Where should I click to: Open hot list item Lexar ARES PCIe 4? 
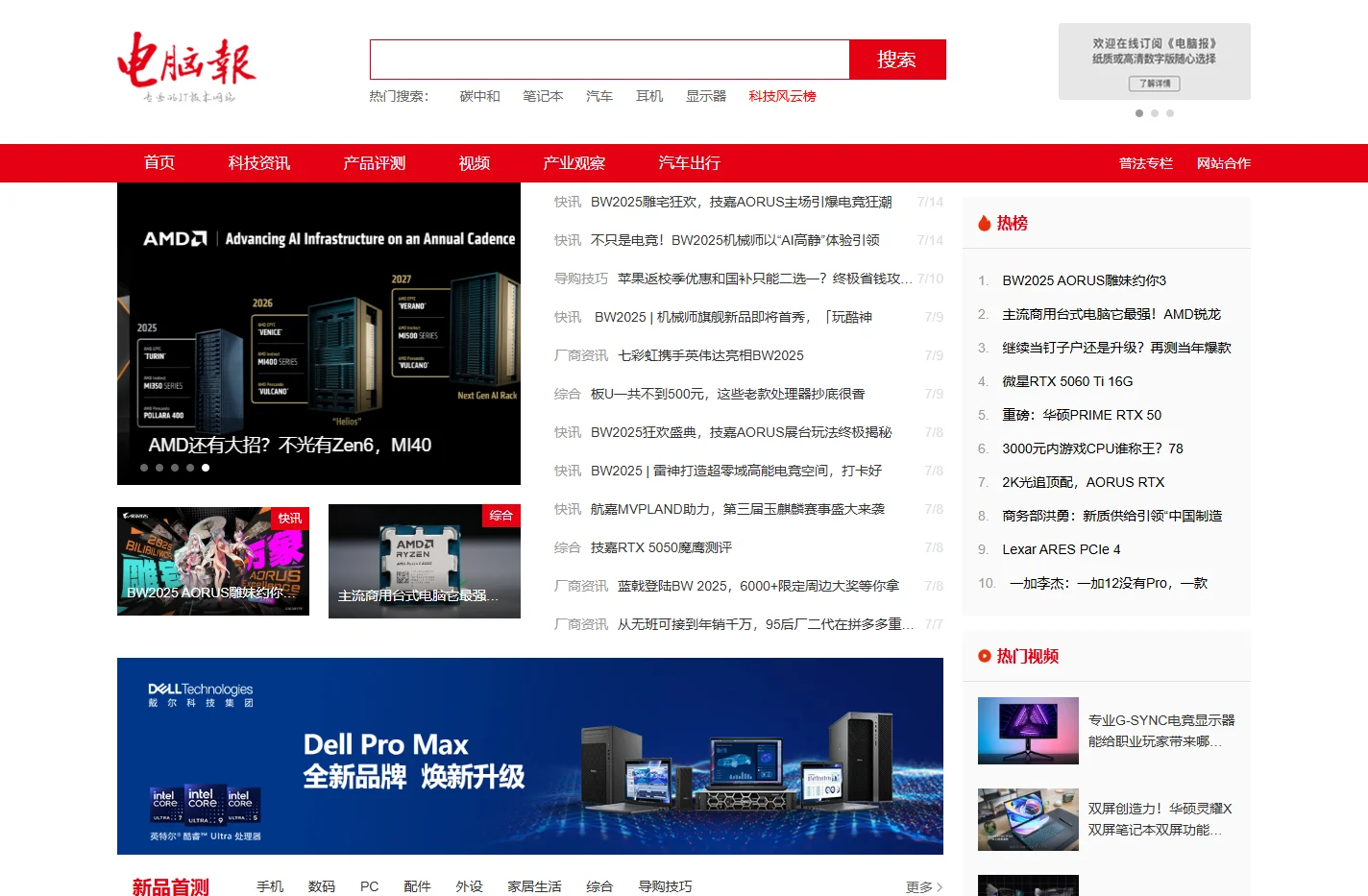pyautogui.click(x=1062, y=549)
